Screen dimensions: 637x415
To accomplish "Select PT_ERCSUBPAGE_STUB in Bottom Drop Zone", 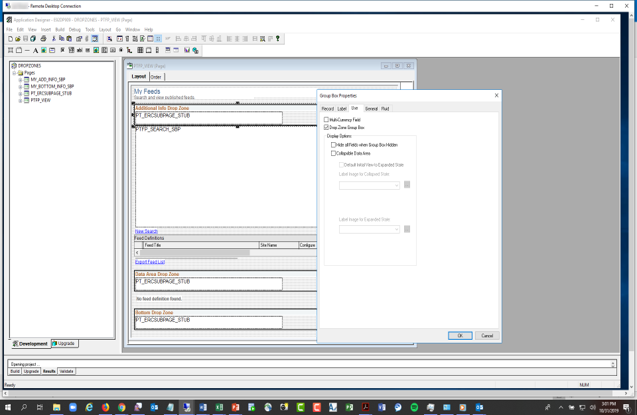I will click(208, 322).
